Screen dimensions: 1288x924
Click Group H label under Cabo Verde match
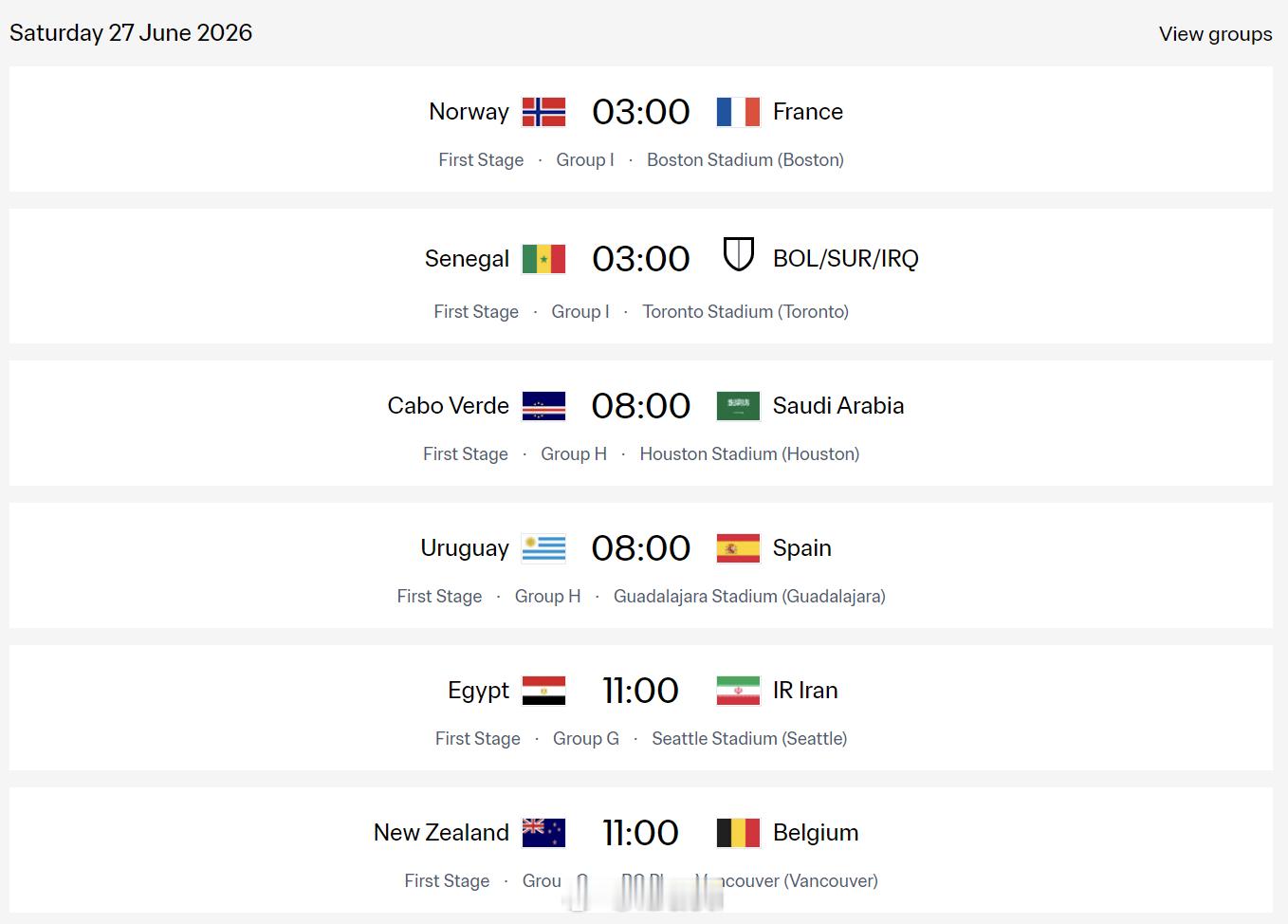[x=574, y=454]
